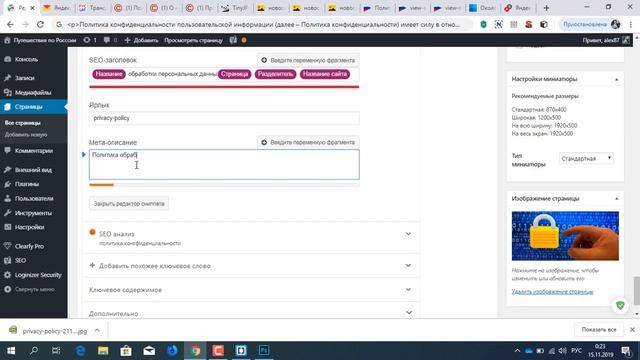Click the browser back arrow

[11, 24]
